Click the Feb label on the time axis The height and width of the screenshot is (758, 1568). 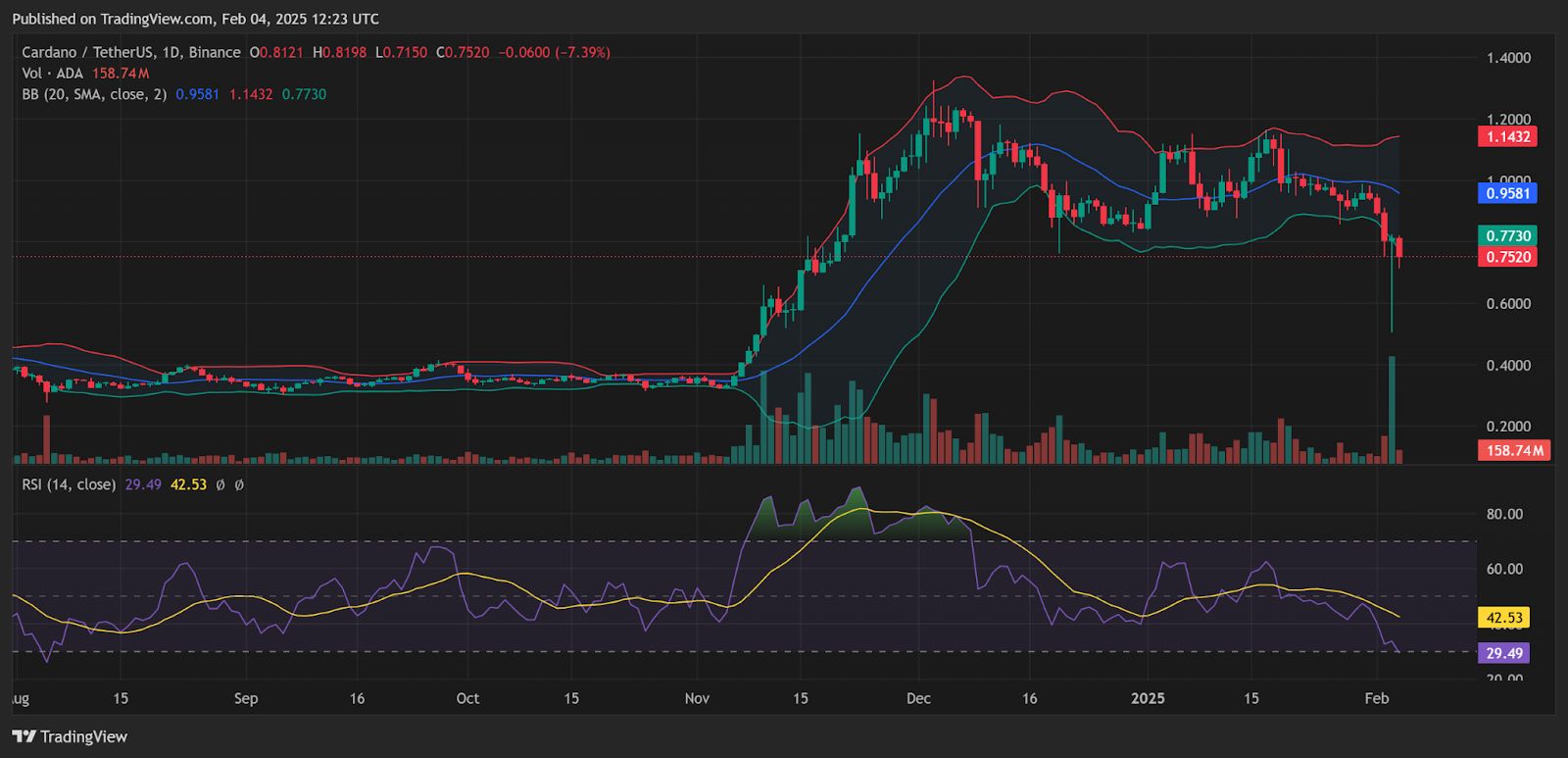tap(1377, 698)
